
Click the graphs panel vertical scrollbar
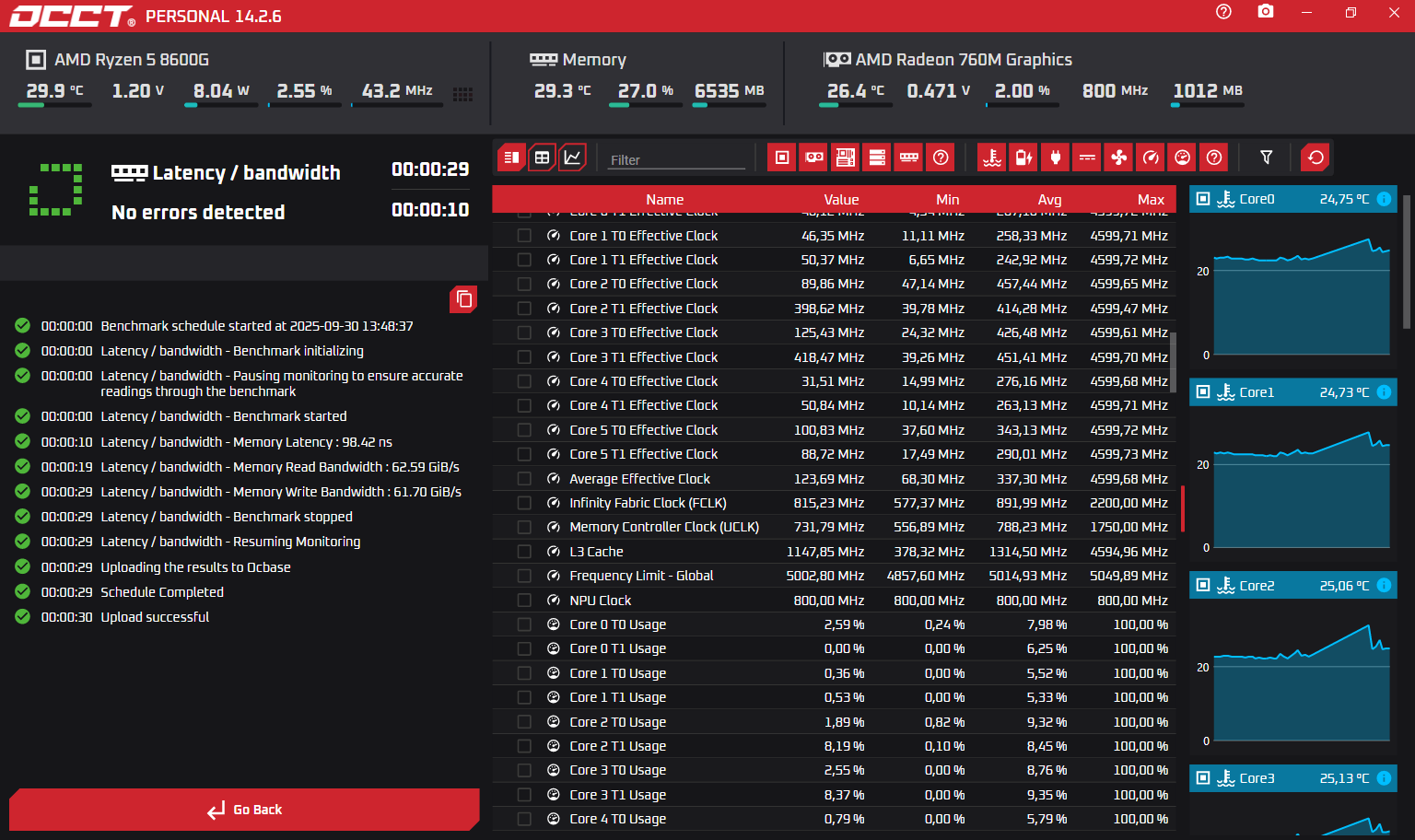(1406, 261)
